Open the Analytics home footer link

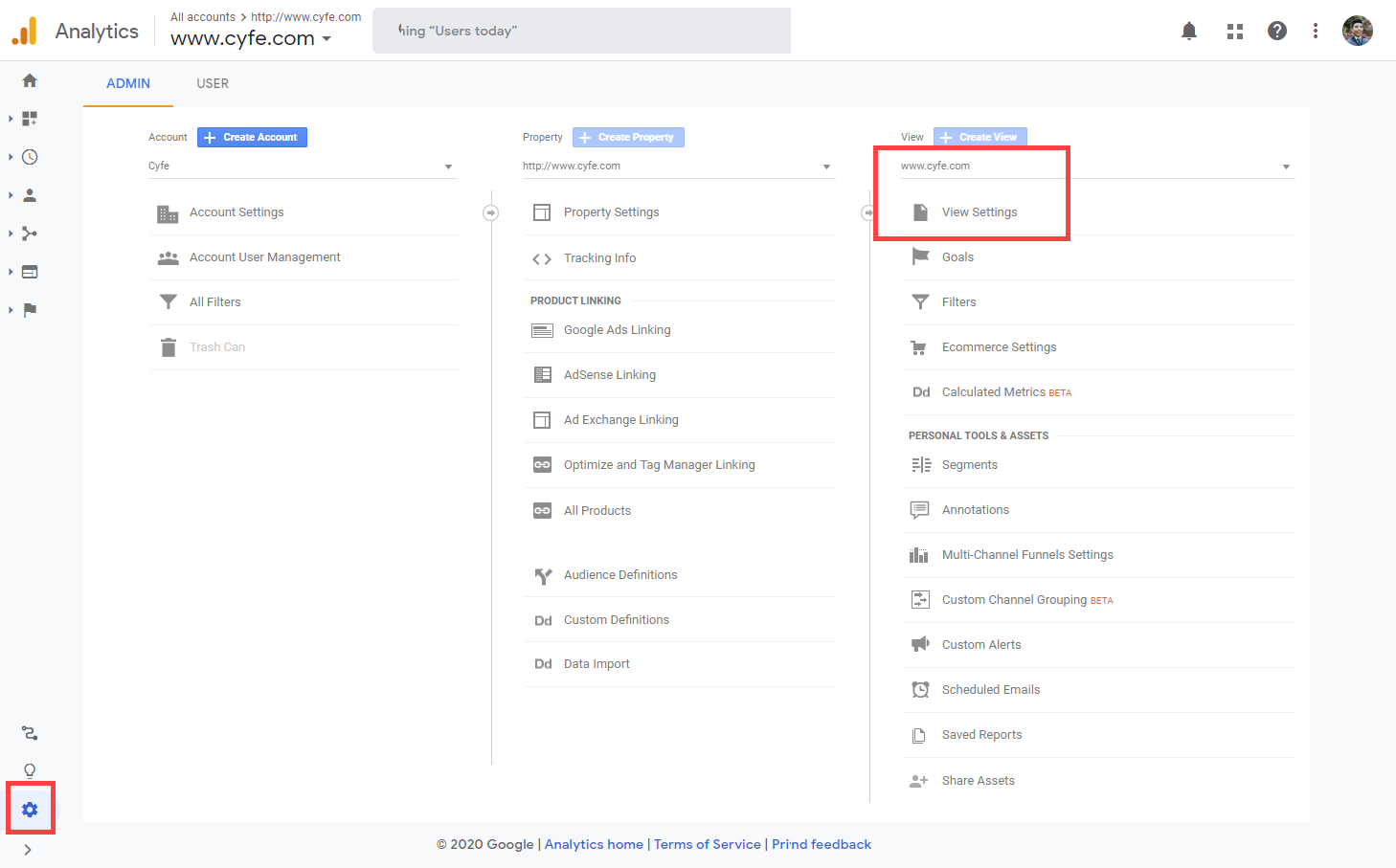[593, 844]
